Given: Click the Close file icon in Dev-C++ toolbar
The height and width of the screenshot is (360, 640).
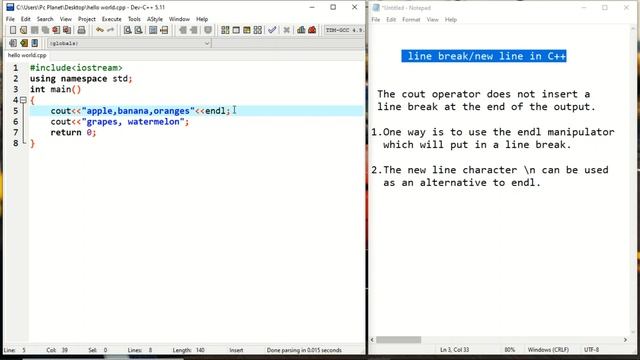Looking at the screenshot, I should pyautogui.click(x=56, y=30).
